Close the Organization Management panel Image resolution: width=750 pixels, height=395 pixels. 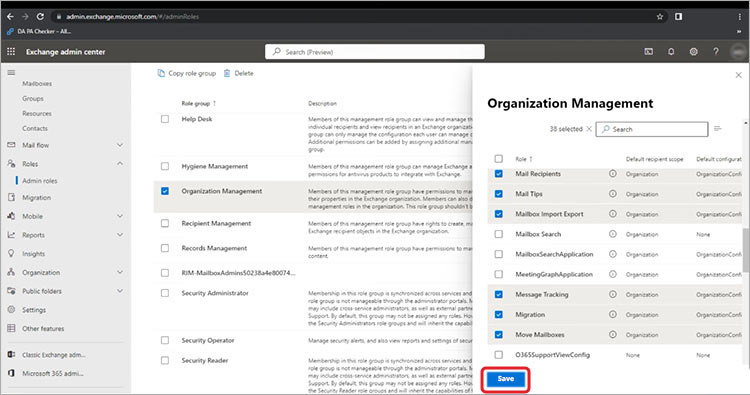(739, 75)
